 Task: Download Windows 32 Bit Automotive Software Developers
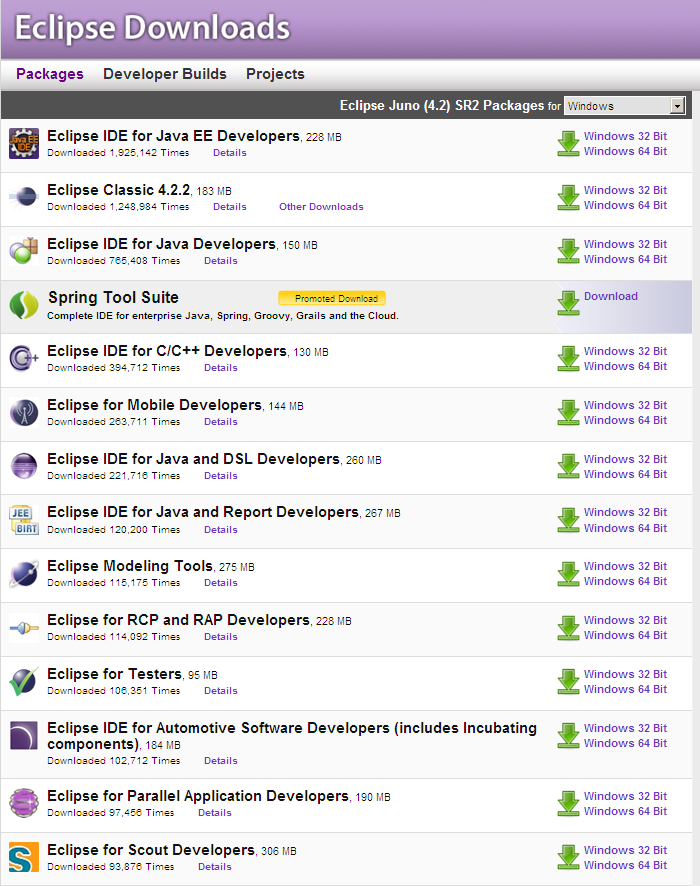point(625,728)
